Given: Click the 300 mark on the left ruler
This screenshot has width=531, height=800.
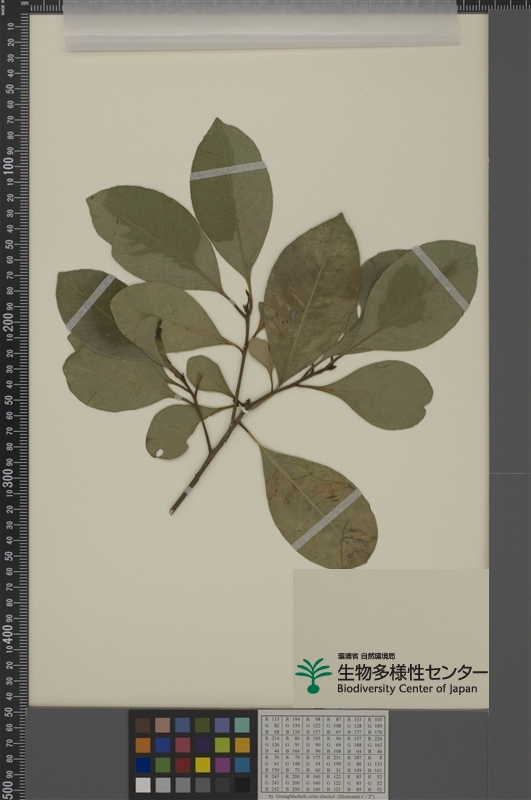Looking at the screenshot, I should [9, 478].
